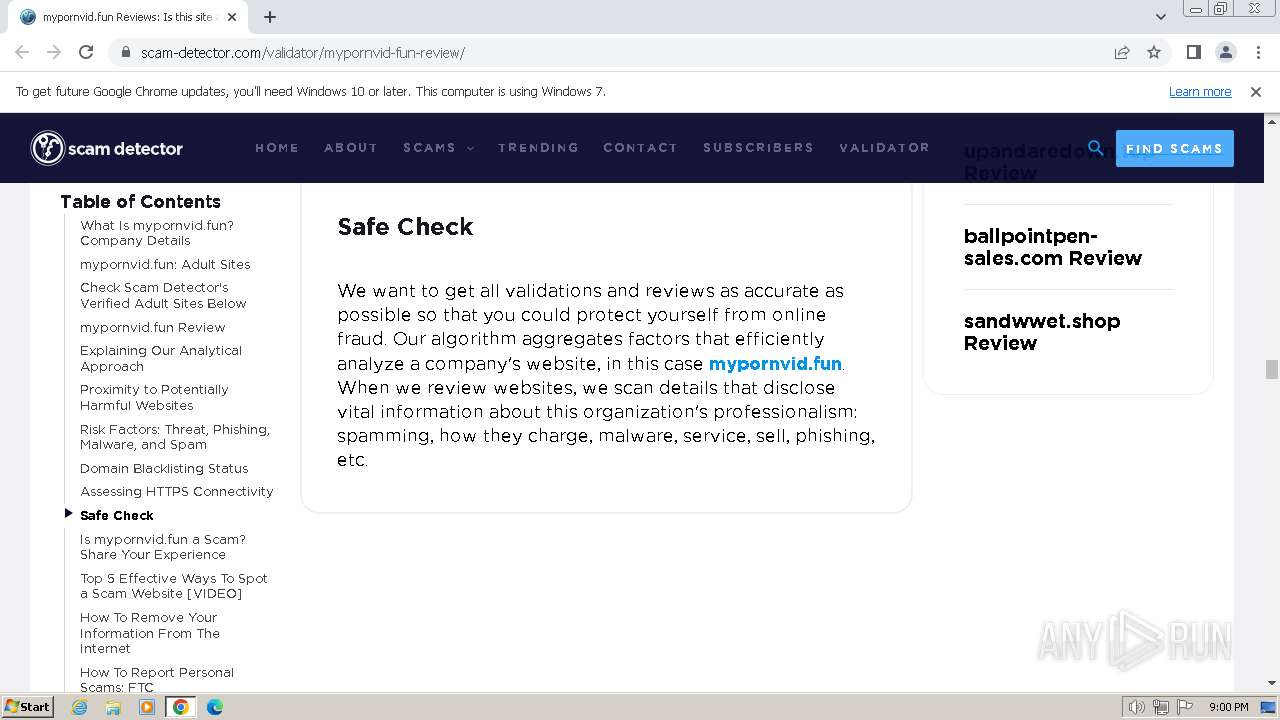Screen dimensions: 1280x720
Task: Click the volume speaker tray icon
Action: [x=1137, y=707]
